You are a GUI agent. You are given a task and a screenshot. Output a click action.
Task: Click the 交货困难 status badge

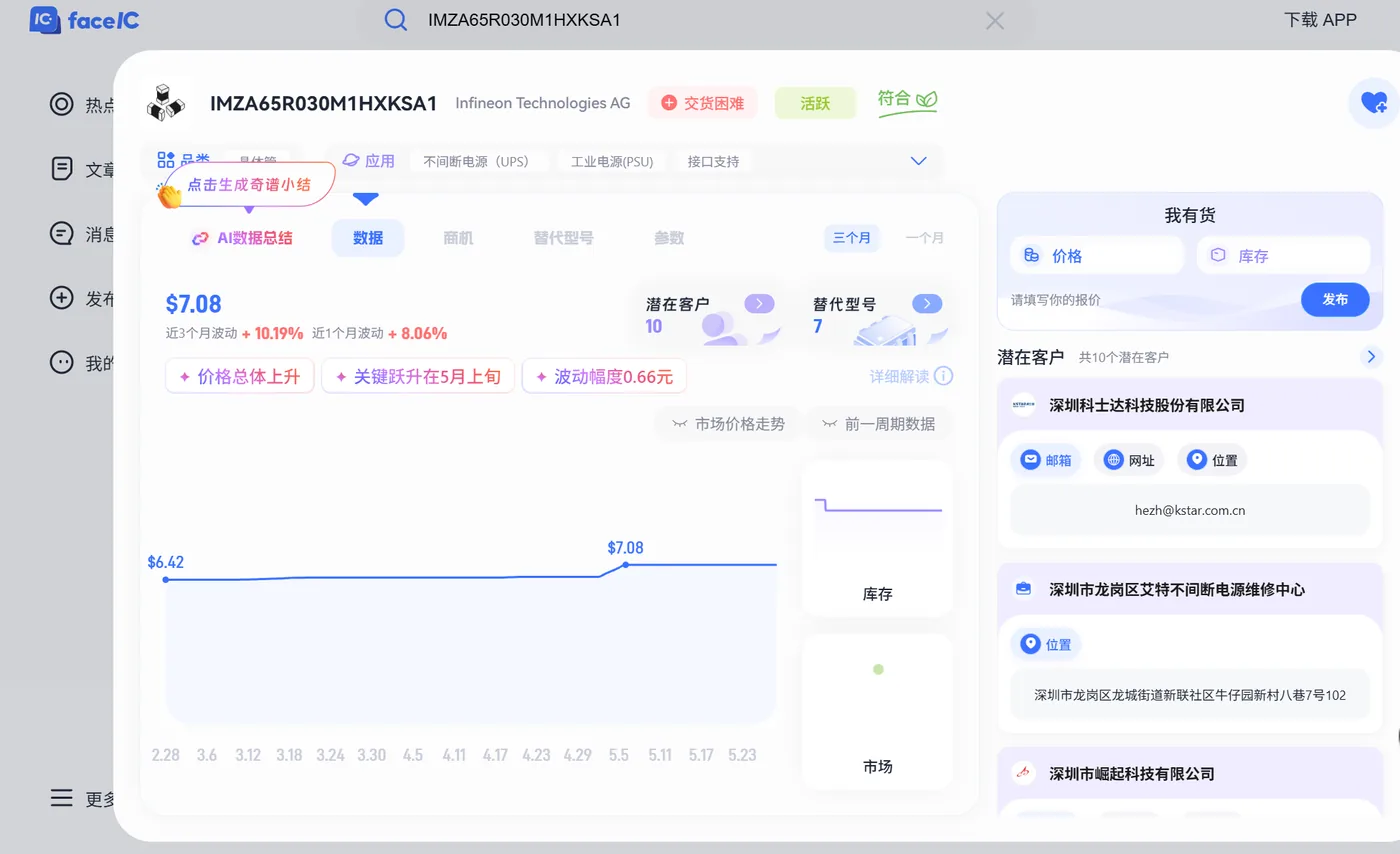702,103
